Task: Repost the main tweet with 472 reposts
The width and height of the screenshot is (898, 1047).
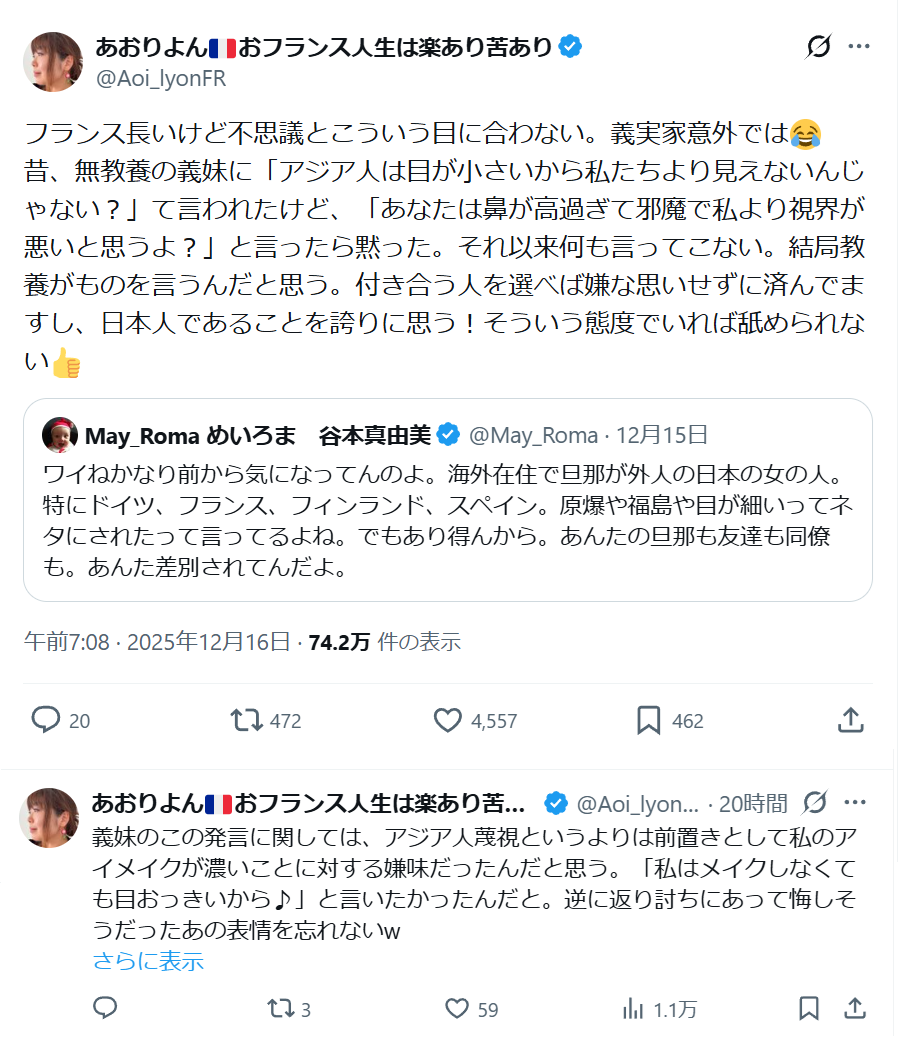Action: [x=242, y=720]
